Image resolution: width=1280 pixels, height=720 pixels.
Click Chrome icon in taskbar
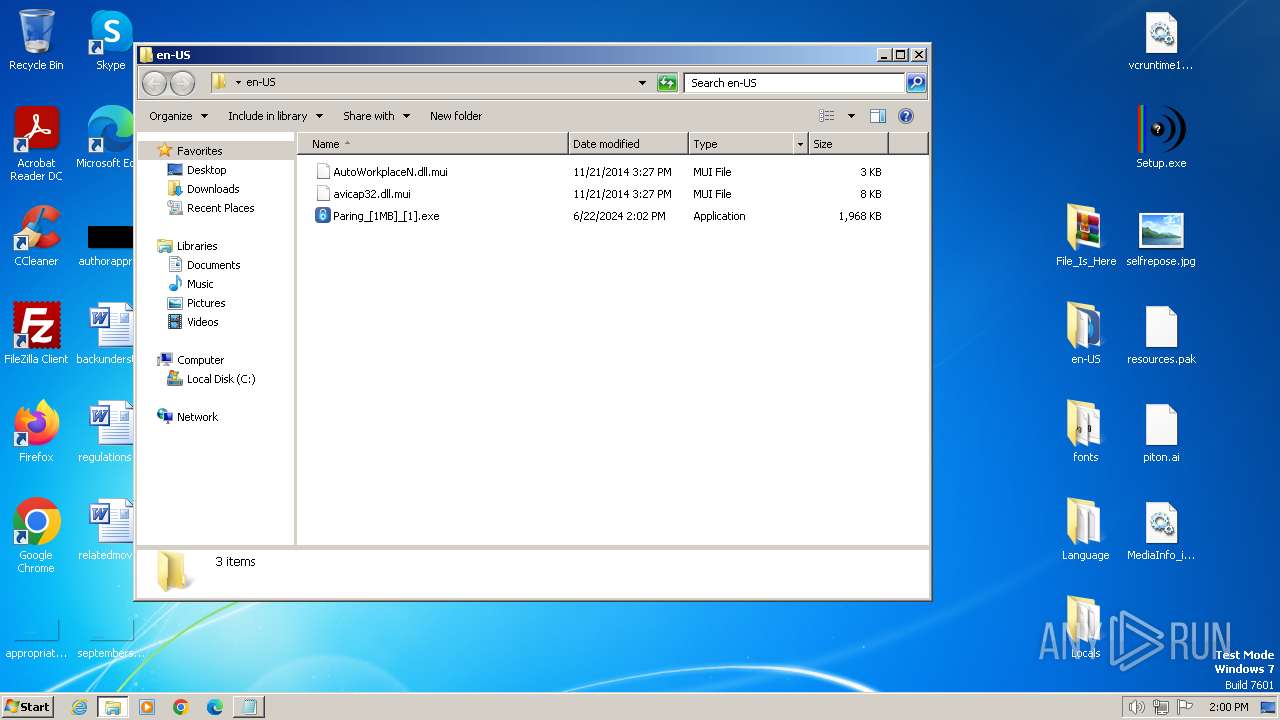pos(181,707)
